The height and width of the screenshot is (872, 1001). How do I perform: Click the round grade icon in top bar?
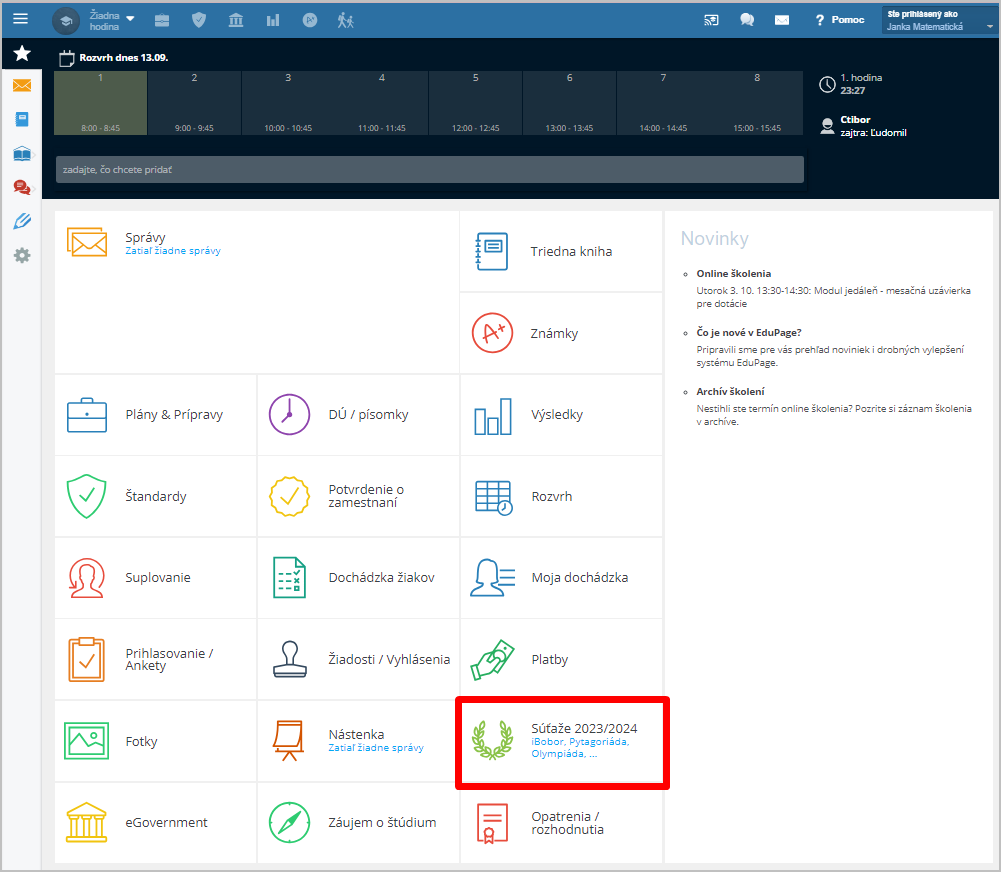click(x=310, y=20)
